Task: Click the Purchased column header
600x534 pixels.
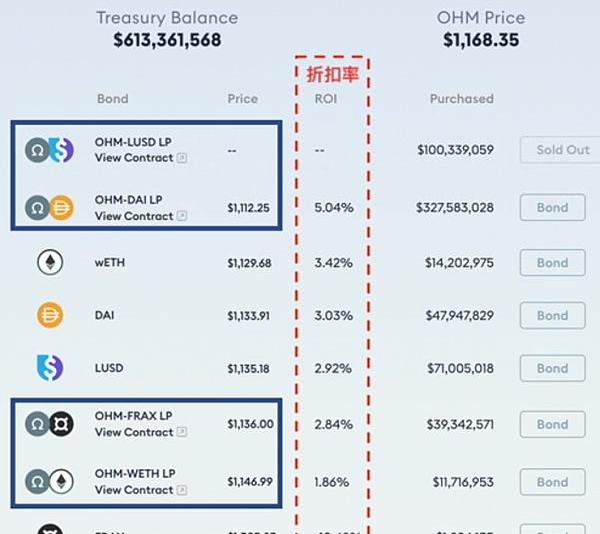Action: pyautogui.click(x=462, y=99)
